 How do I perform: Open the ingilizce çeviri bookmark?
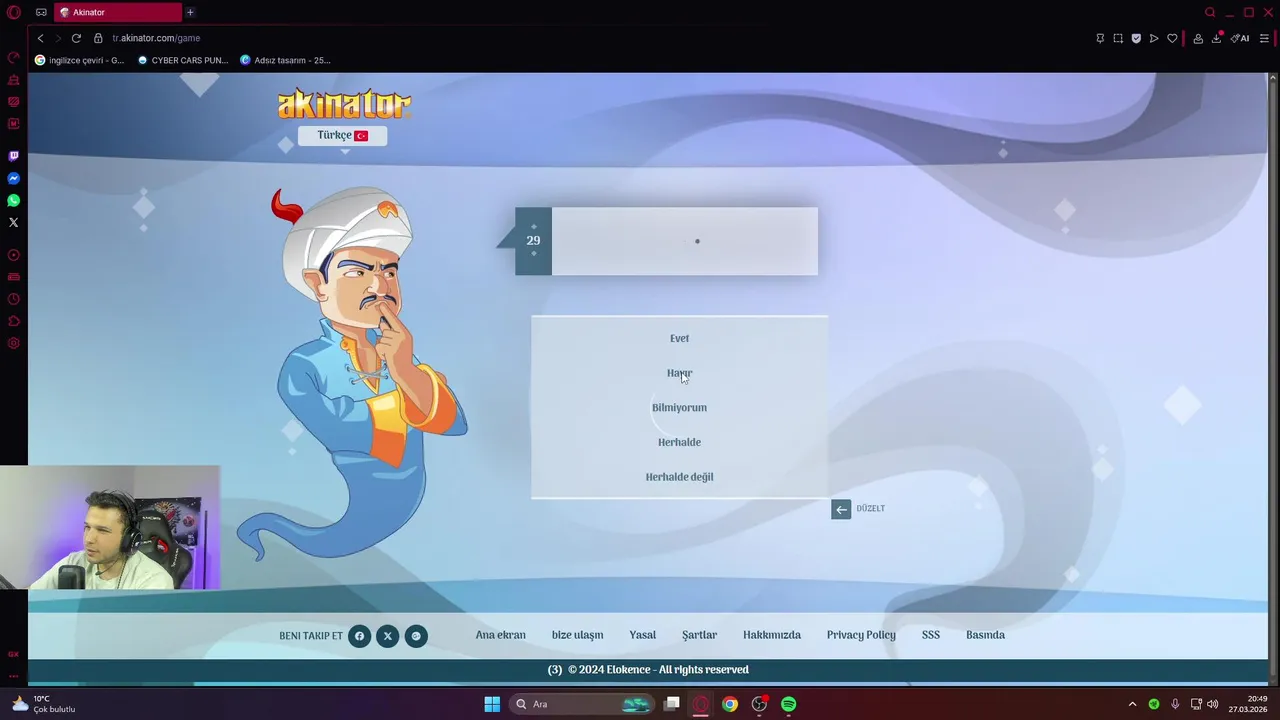(80, 60)
